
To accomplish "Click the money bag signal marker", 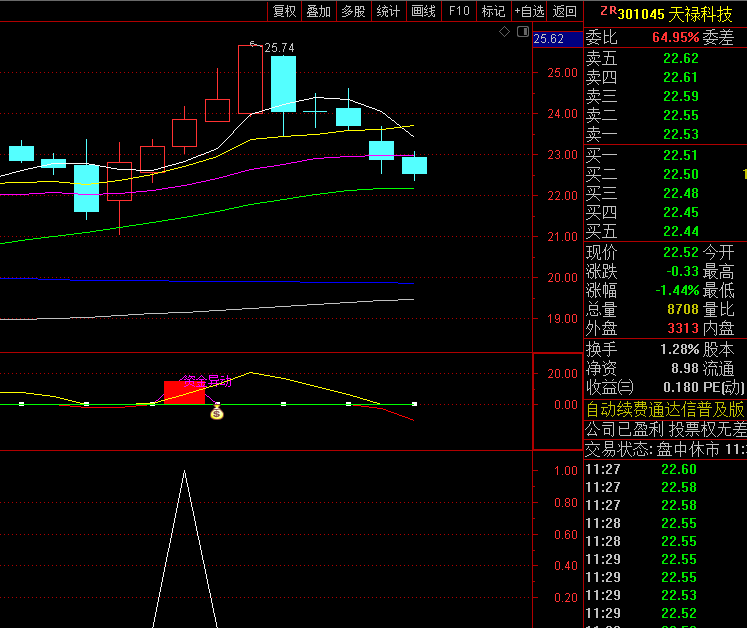I will (217, 412).
